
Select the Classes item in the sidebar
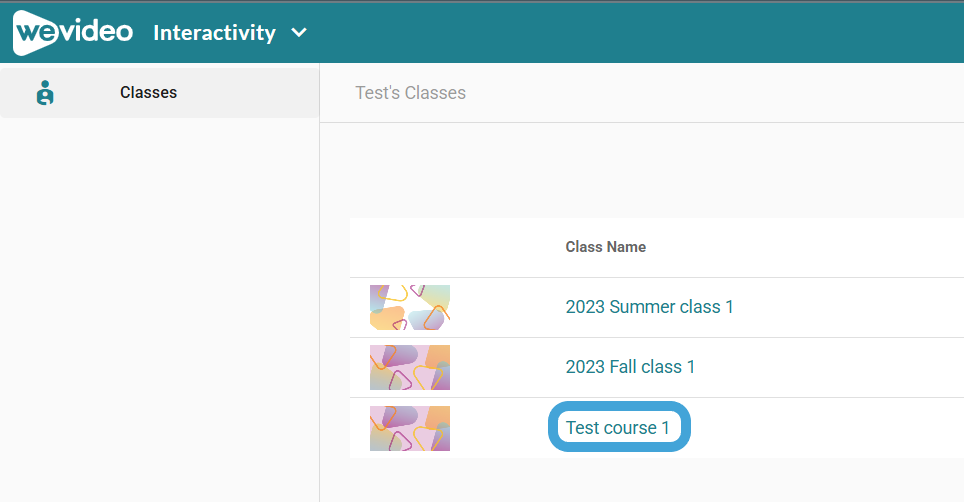(x=159, y=93)
